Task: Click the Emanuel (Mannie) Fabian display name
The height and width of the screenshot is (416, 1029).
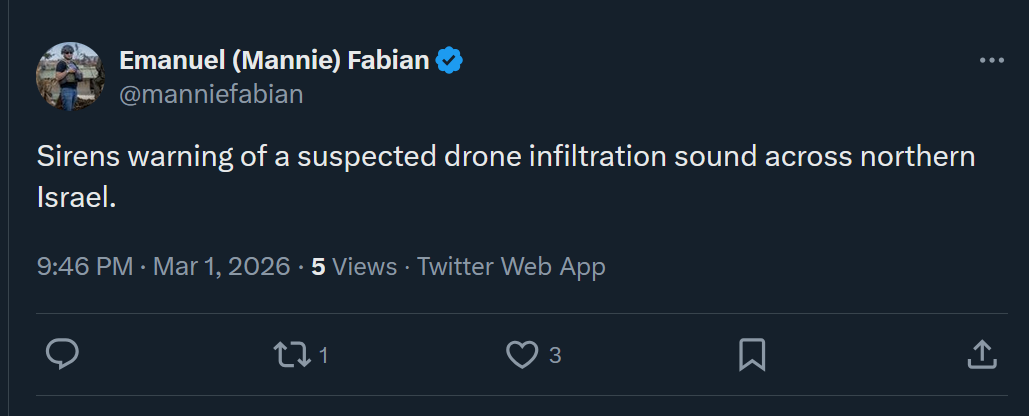Action: [274, 61]
